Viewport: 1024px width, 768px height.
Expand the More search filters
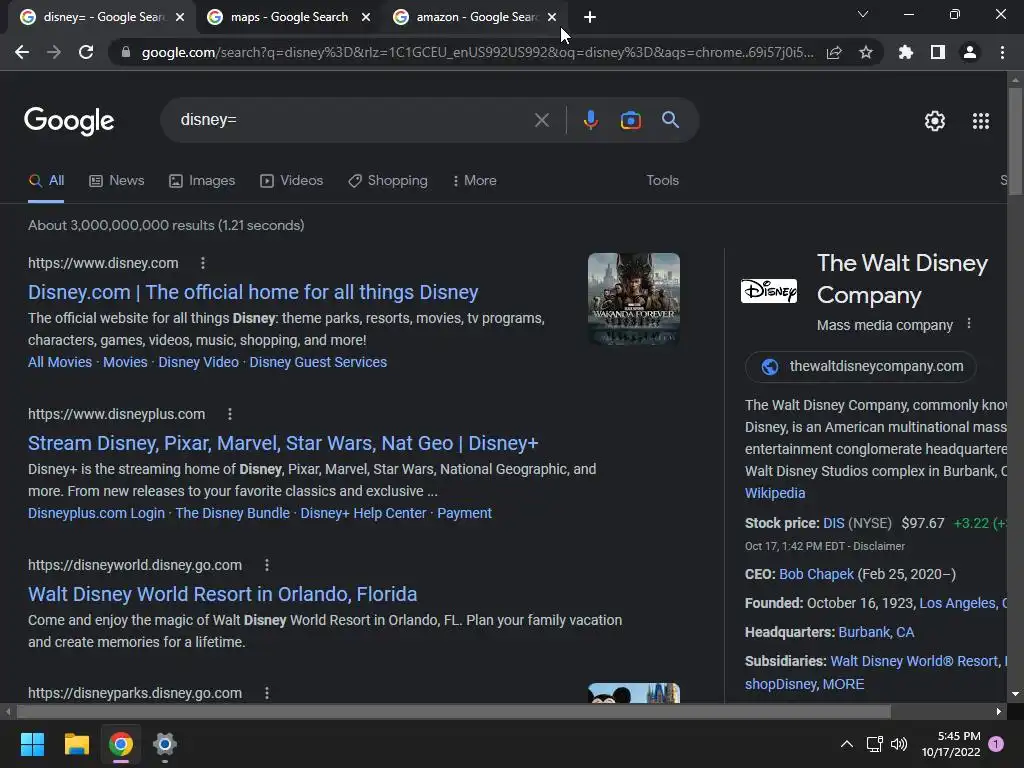point(475,181)
